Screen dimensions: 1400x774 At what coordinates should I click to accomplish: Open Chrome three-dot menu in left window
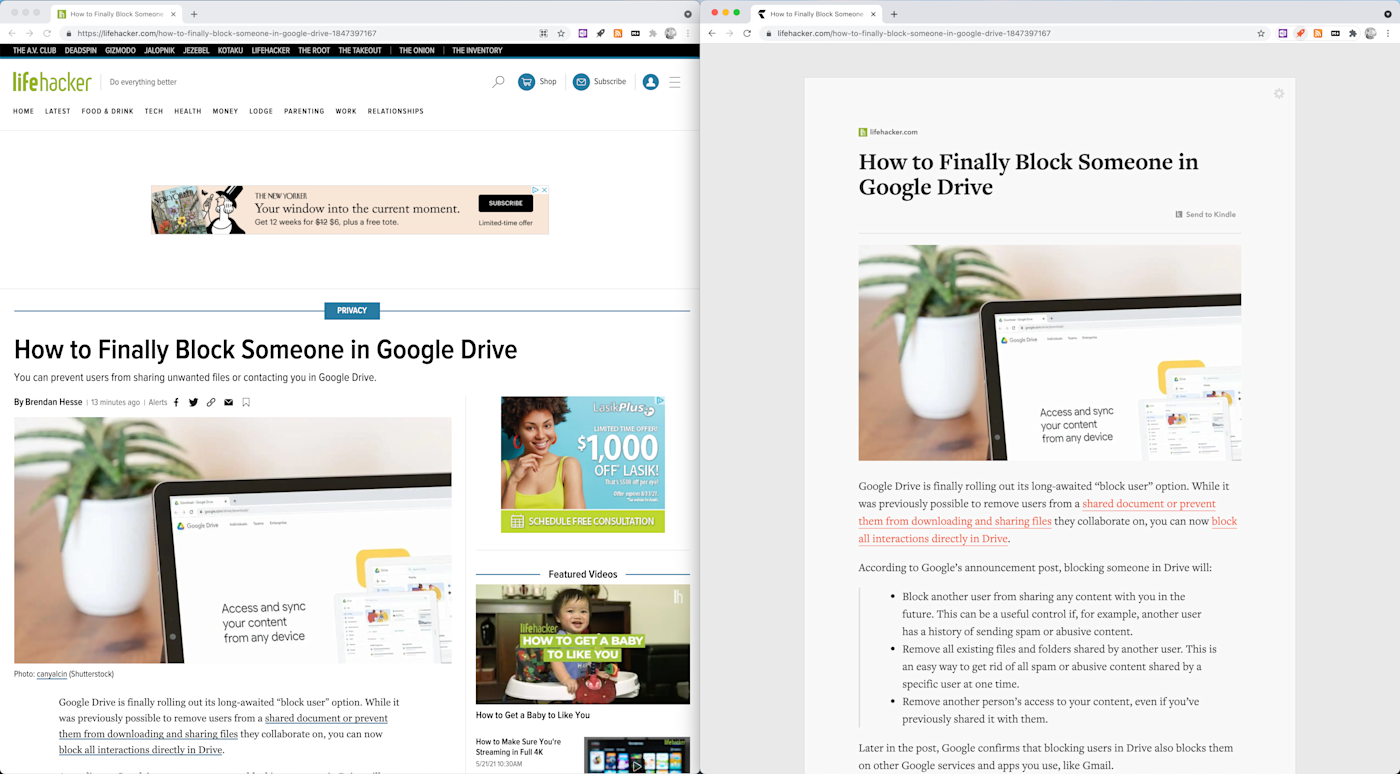[688, 33]
